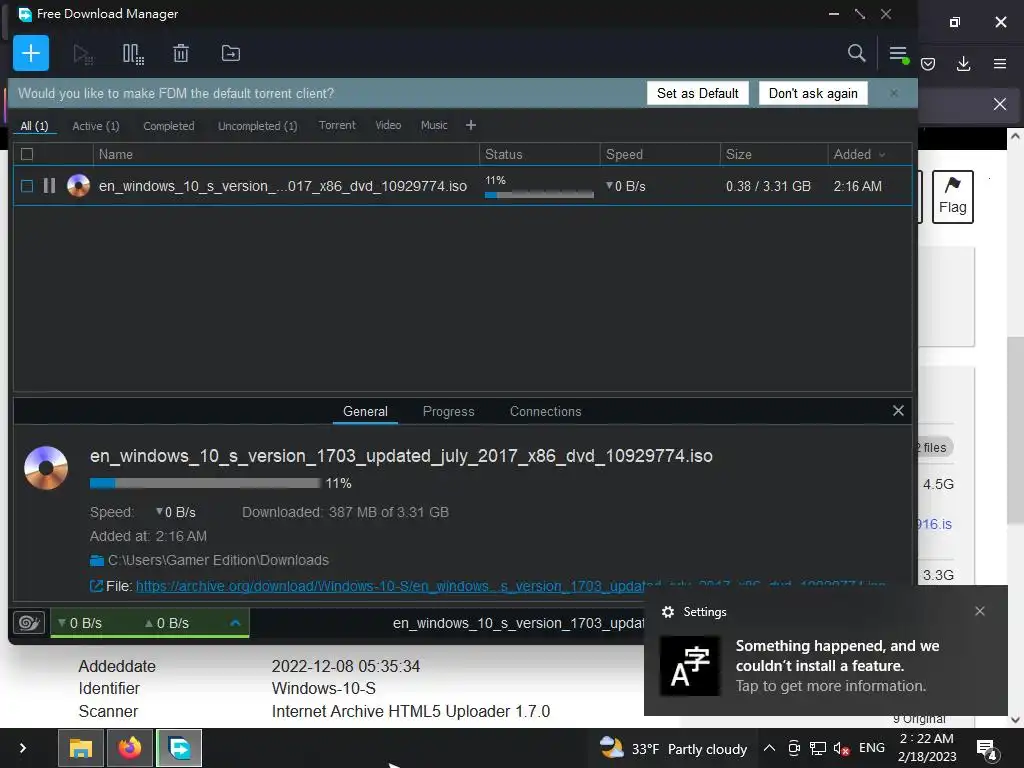Image resolution: width=1024 pixels, height=768 pixels.
Task: Open network tray icon
Action: 818,748
